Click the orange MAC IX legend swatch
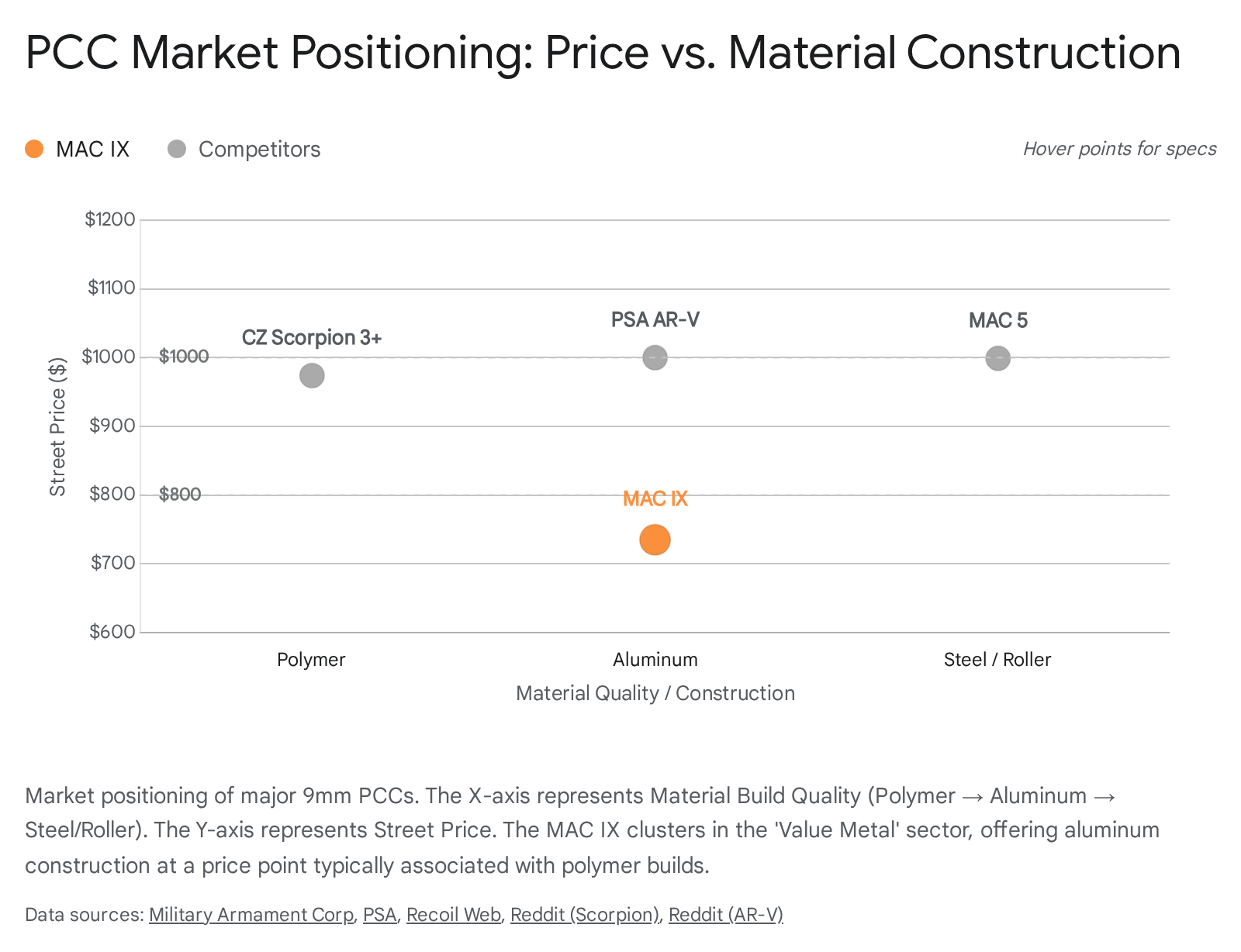 click(34, 150)
